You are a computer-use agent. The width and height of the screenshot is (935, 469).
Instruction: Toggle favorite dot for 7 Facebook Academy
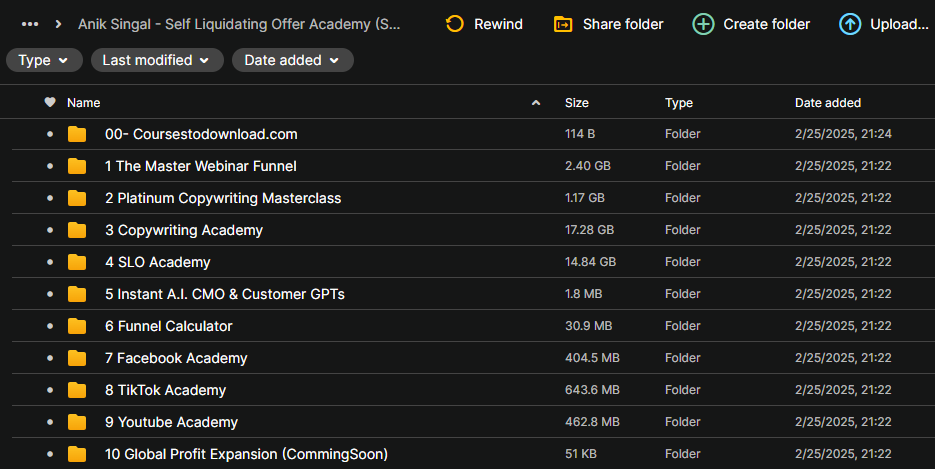[50, 358]
